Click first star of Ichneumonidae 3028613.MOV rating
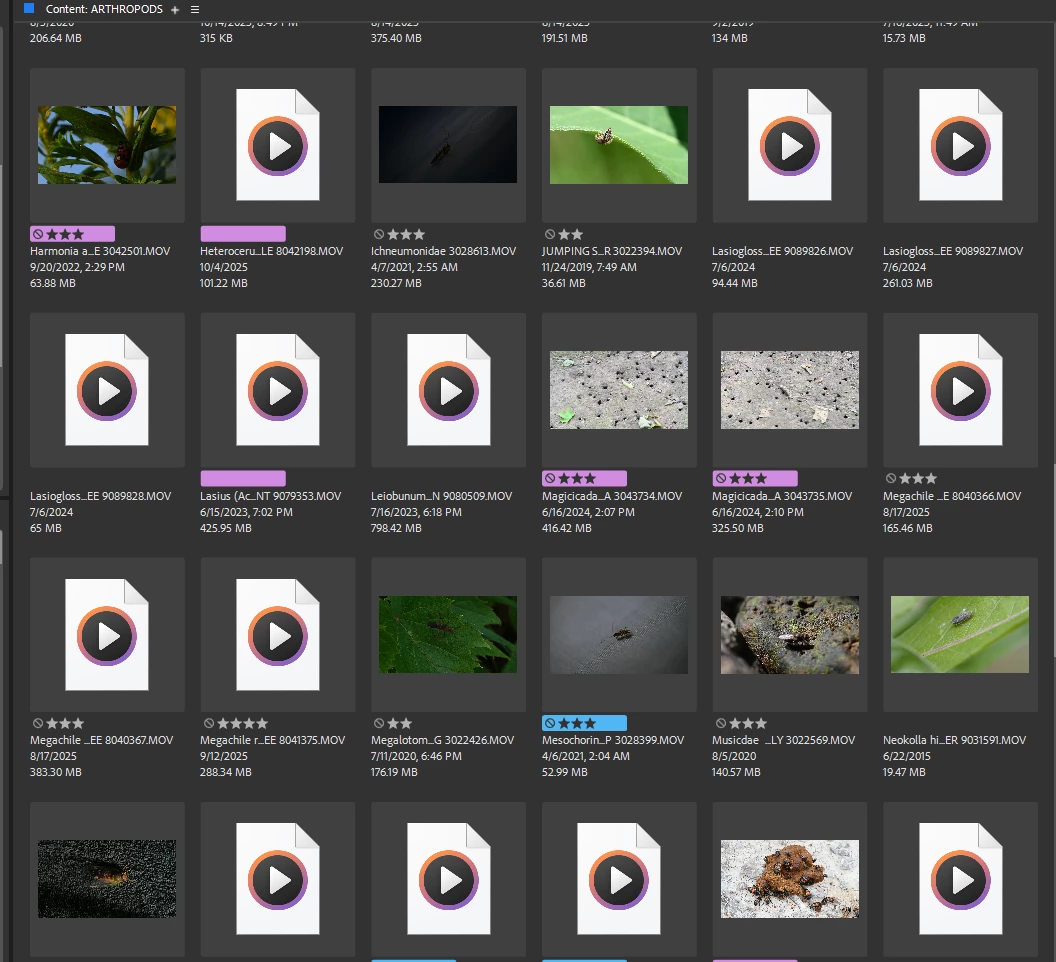Viewport: 1056px width, 962px height. click(393, 234)
